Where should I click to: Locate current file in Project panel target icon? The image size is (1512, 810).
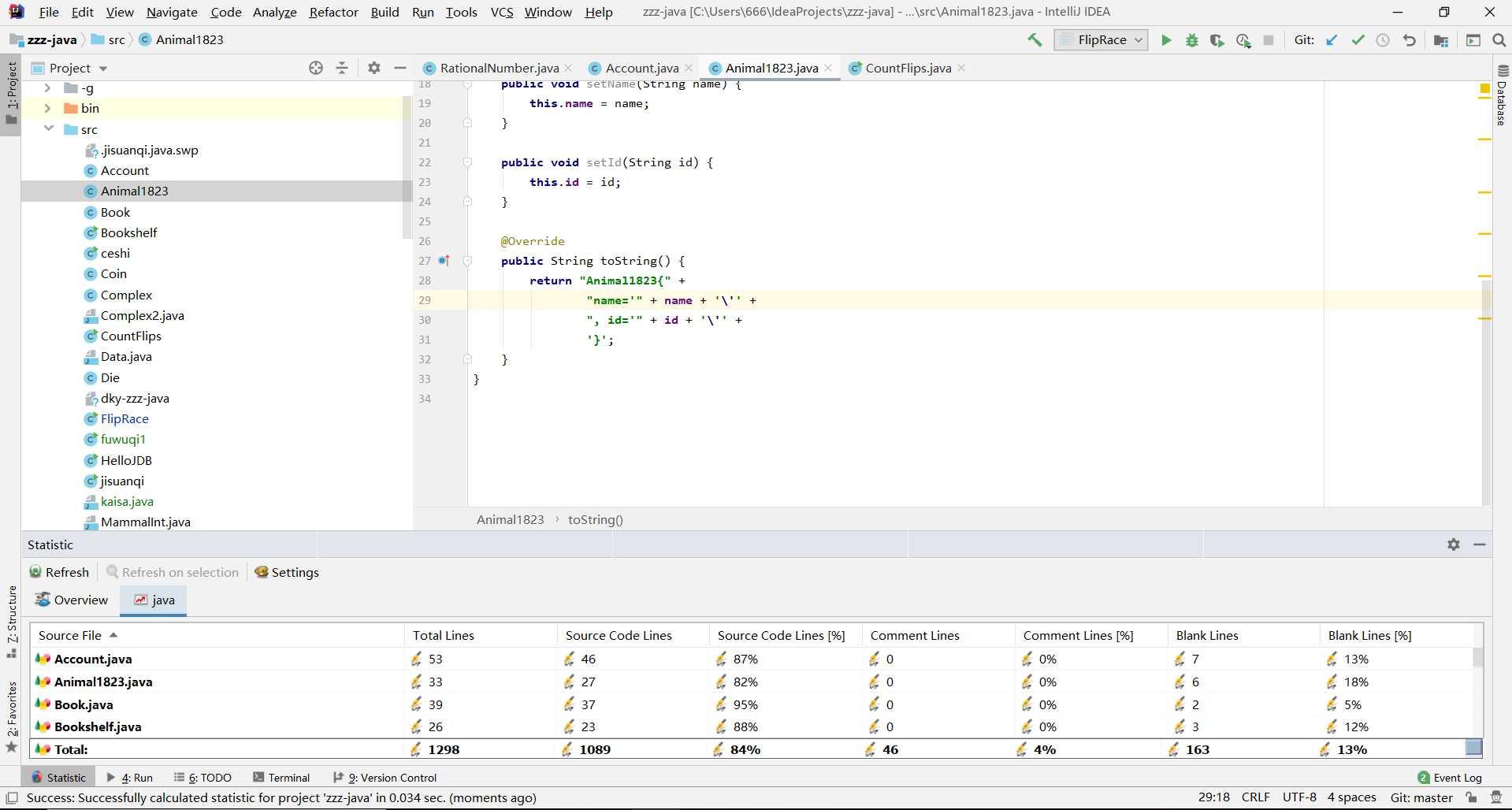tap(316, 68)
